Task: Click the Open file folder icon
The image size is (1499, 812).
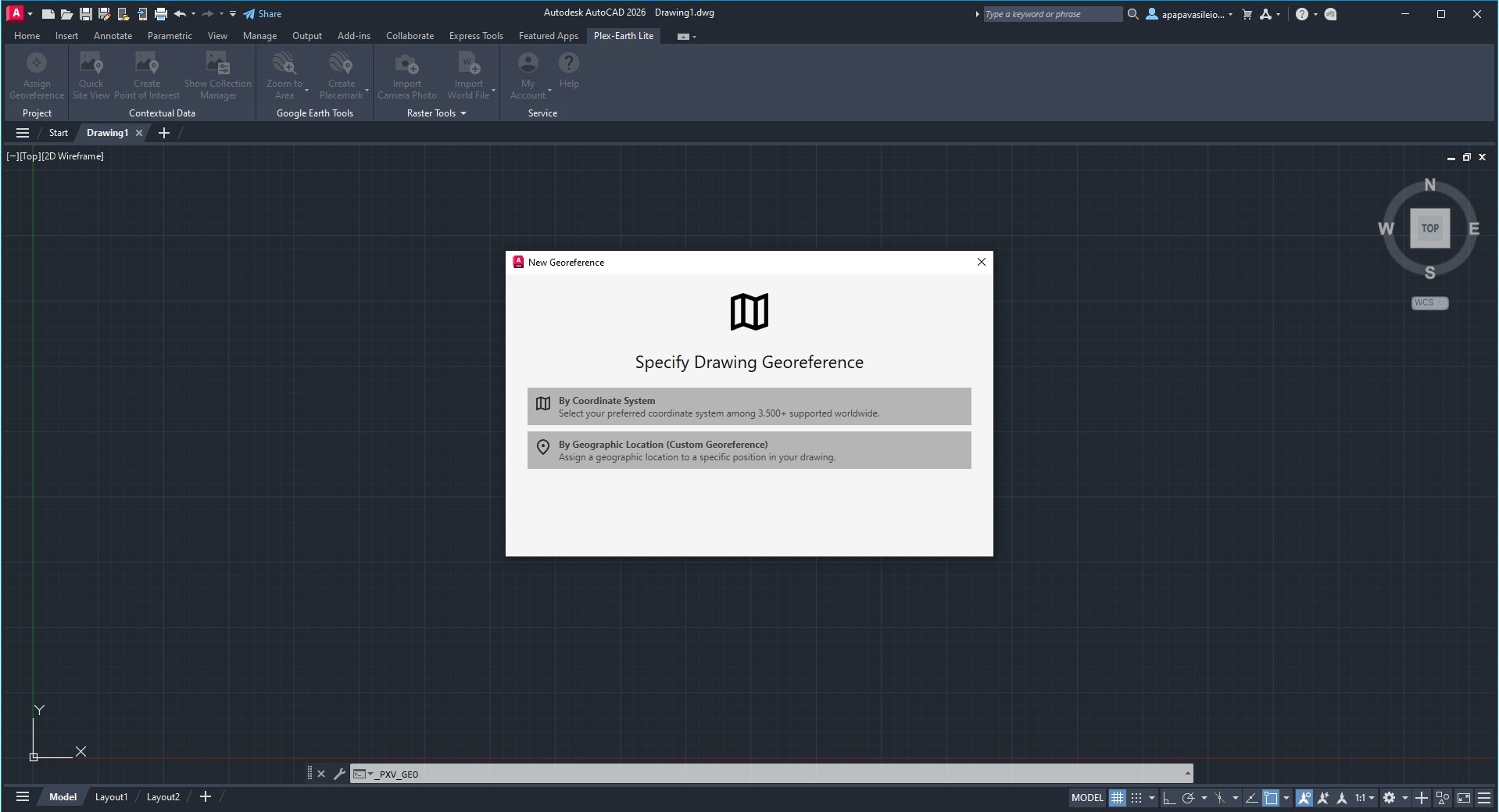Action: point(66,14)
